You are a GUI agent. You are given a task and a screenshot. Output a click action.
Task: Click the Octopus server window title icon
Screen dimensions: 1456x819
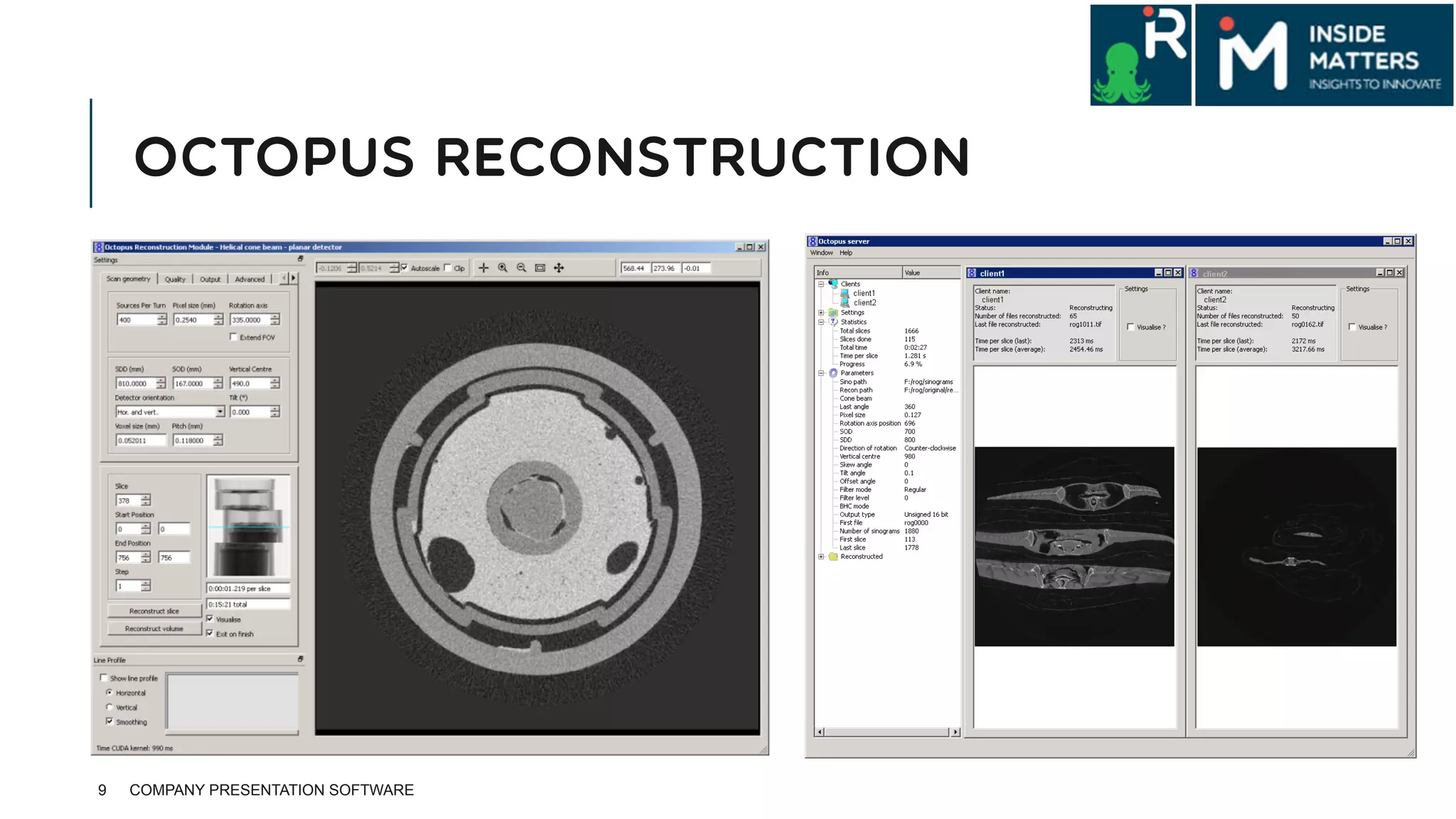coord(813,241)
